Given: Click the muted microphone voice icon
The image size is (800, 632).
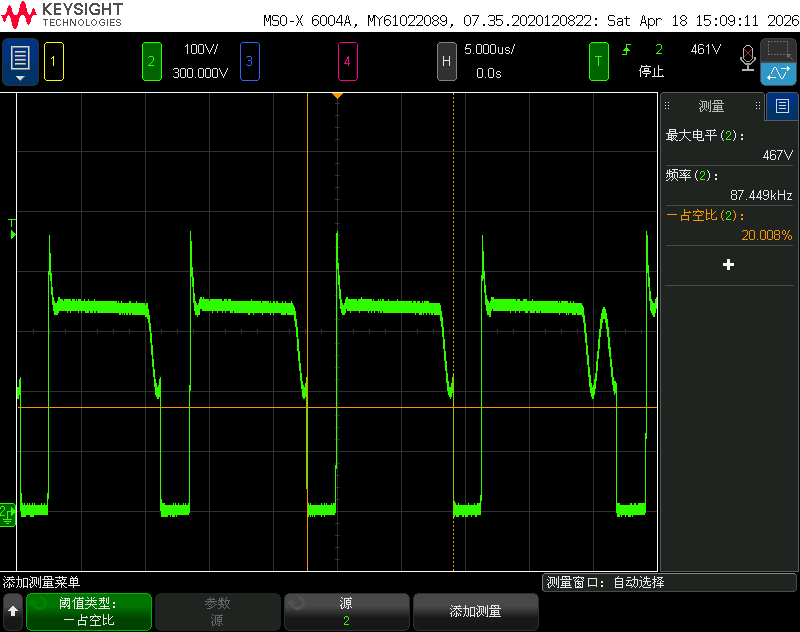Looking at the screenshot, I should [747, 58].
